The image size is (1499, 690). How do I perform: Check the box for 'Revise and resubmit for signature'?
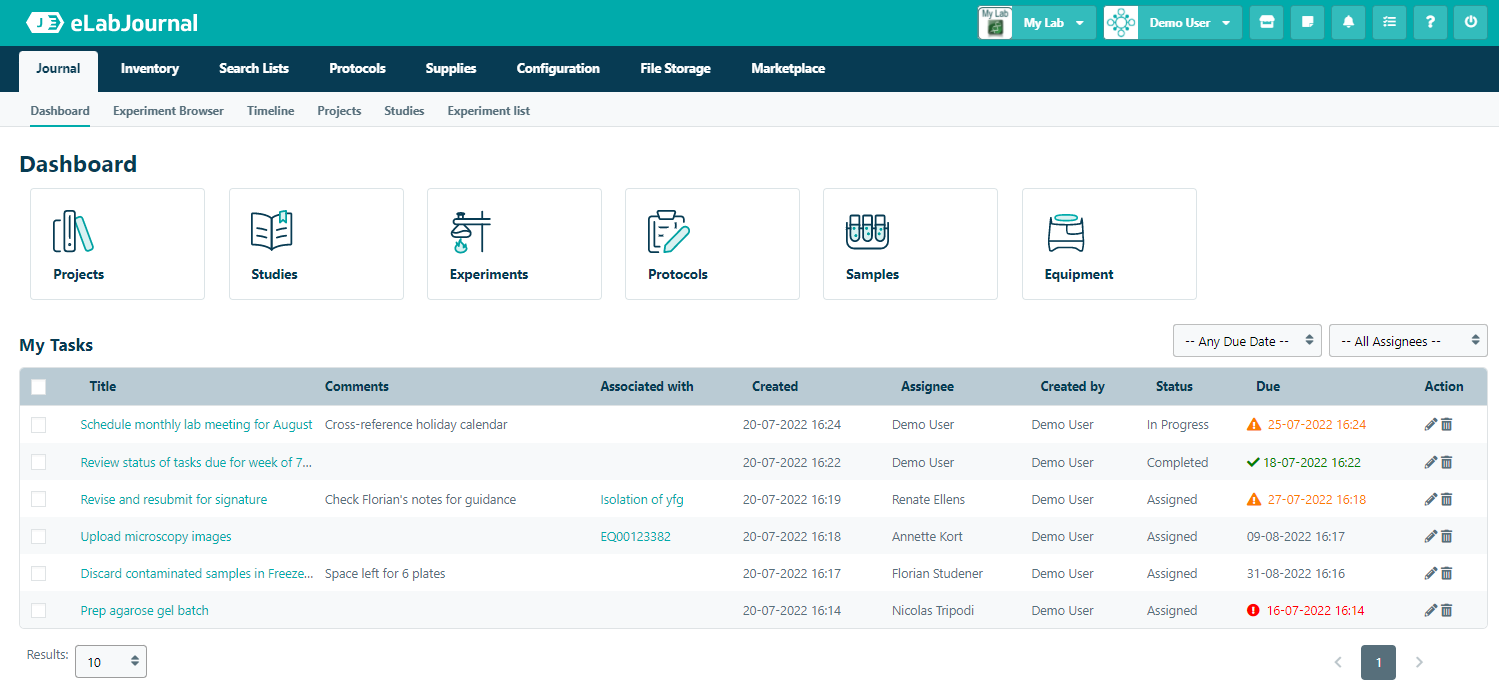(38, 499)
